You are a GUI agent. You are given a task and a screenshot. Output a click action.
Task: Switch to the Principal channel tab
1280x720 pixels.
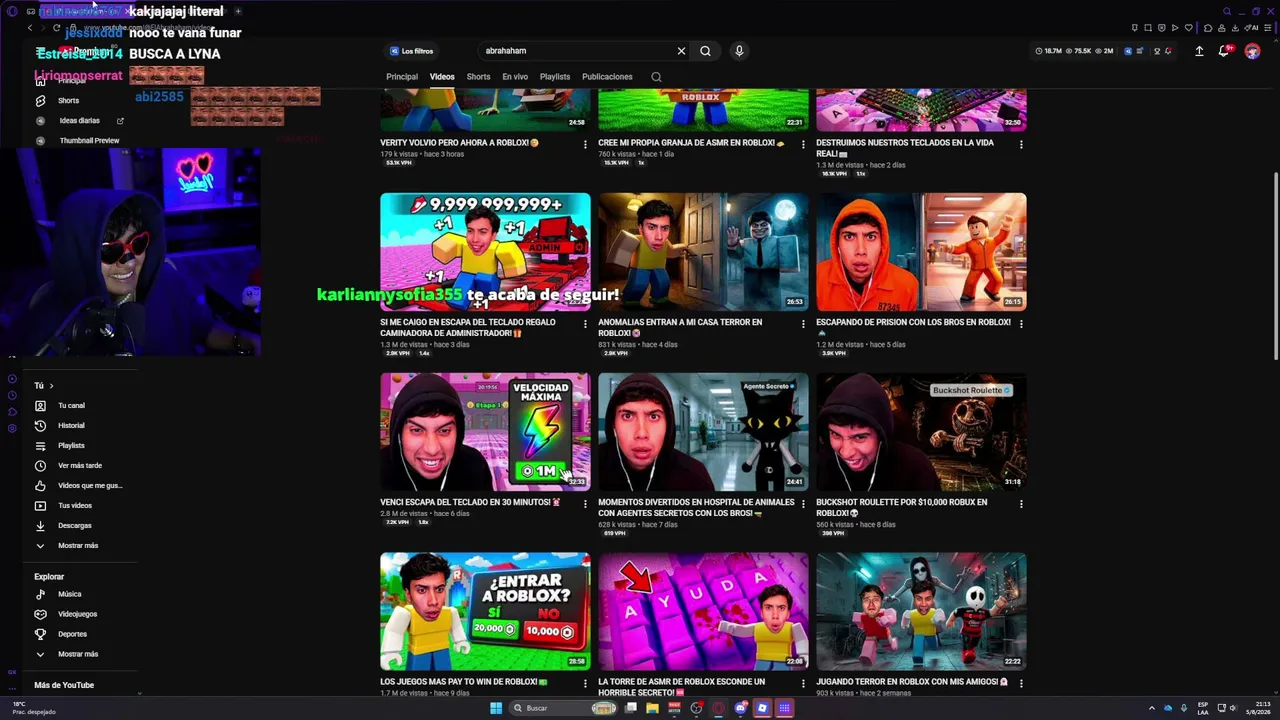402,77
